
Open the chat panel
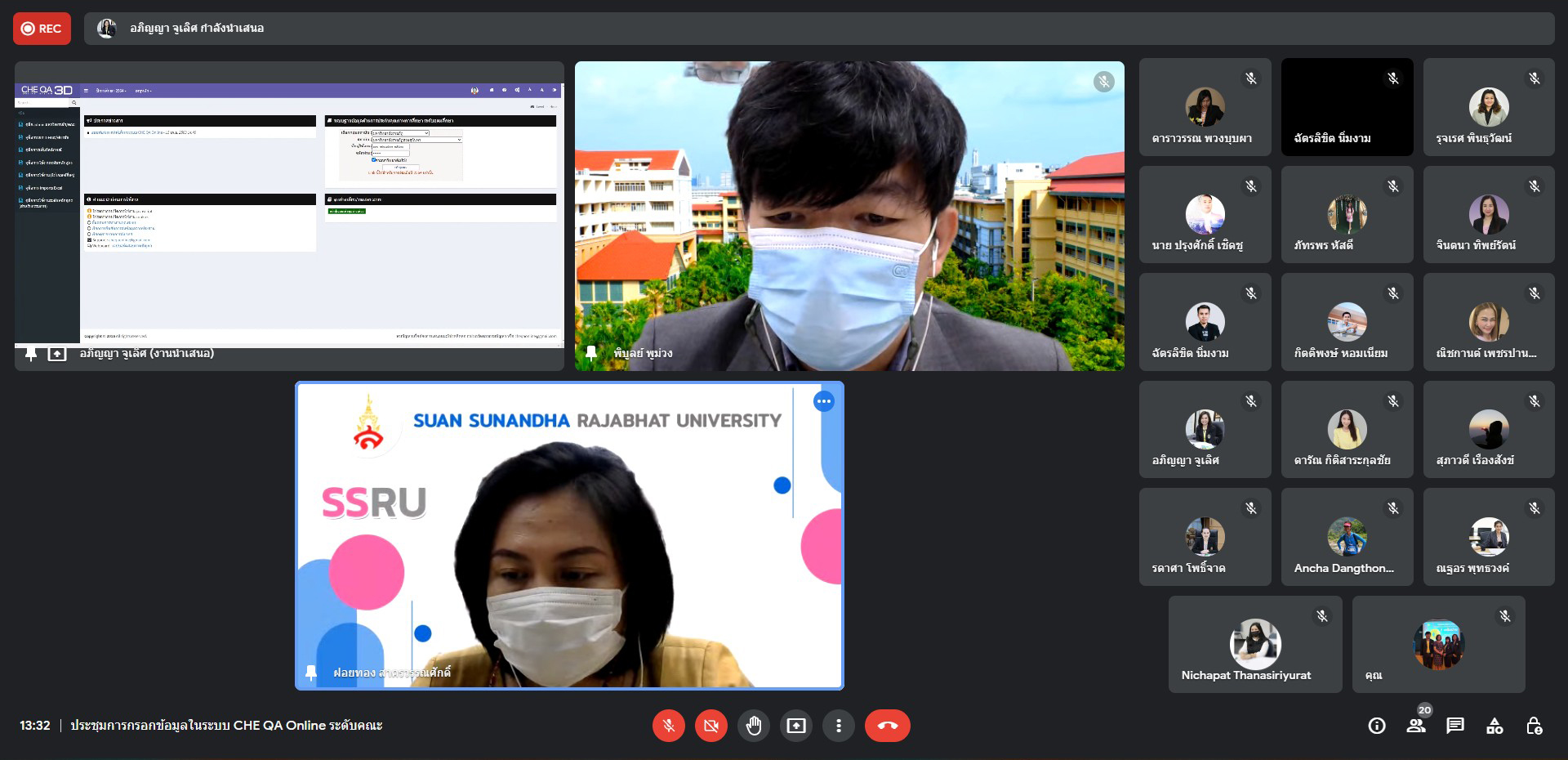click(x=1455, y=726)
